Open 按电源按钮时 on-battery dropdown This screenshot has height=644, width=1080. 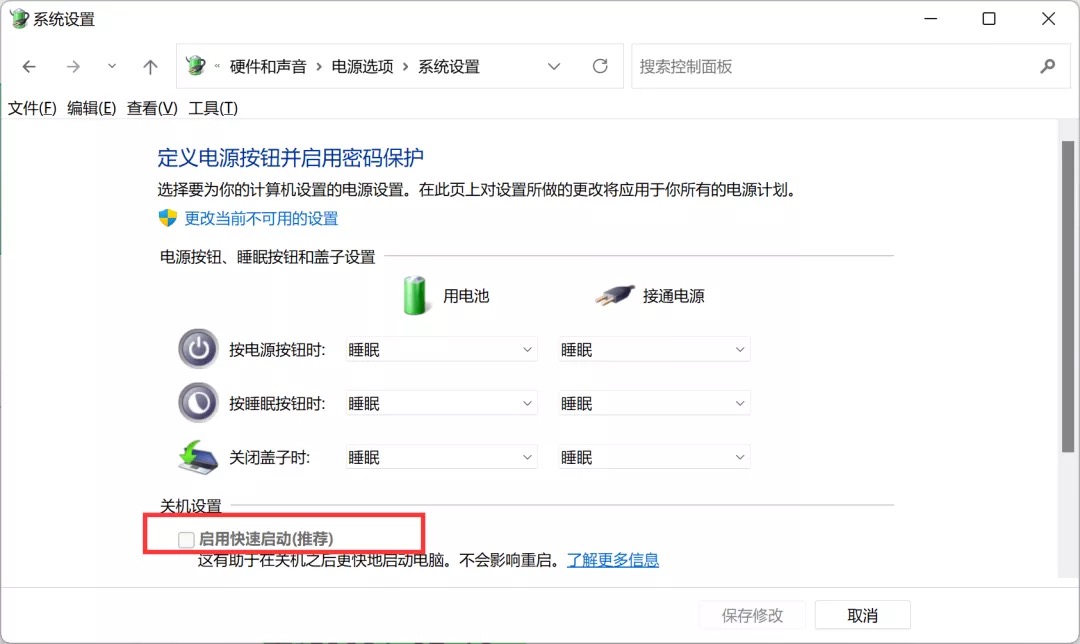pos(441,350)
